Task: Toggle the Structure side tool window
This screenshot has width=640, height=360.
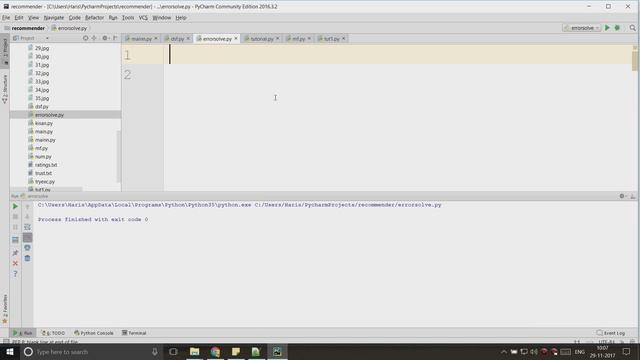Action: click(x=5, y=89)
